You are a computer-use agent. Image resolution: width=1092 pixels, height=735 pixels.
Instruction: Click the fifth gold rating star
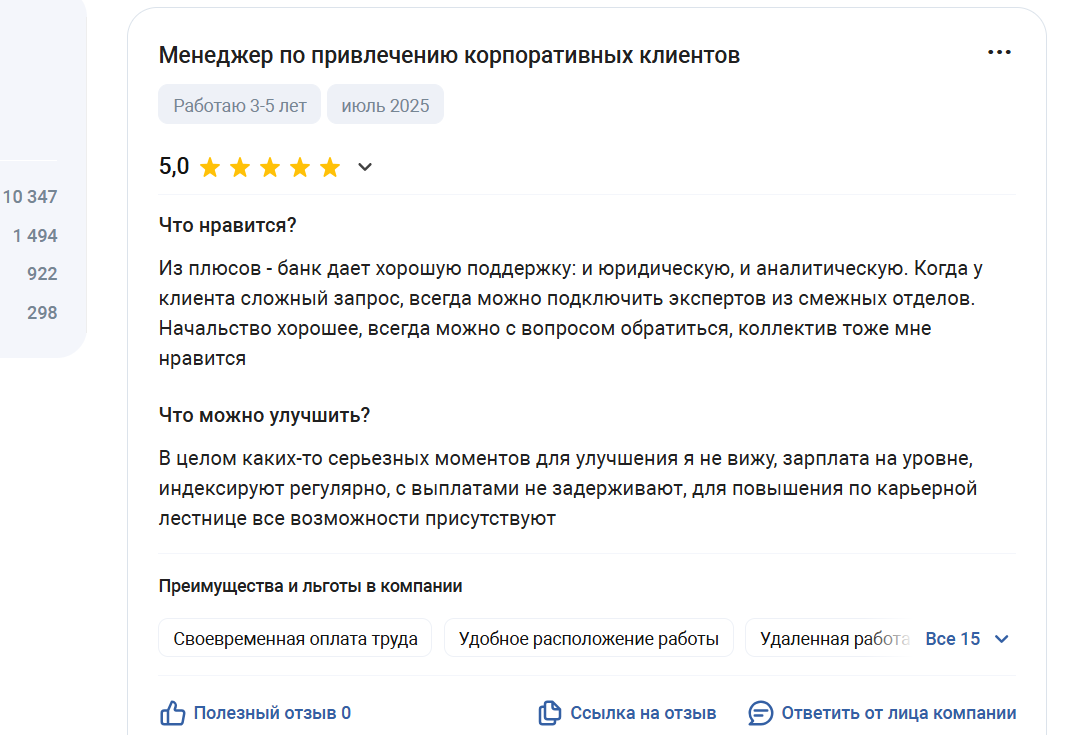point(330,167)
